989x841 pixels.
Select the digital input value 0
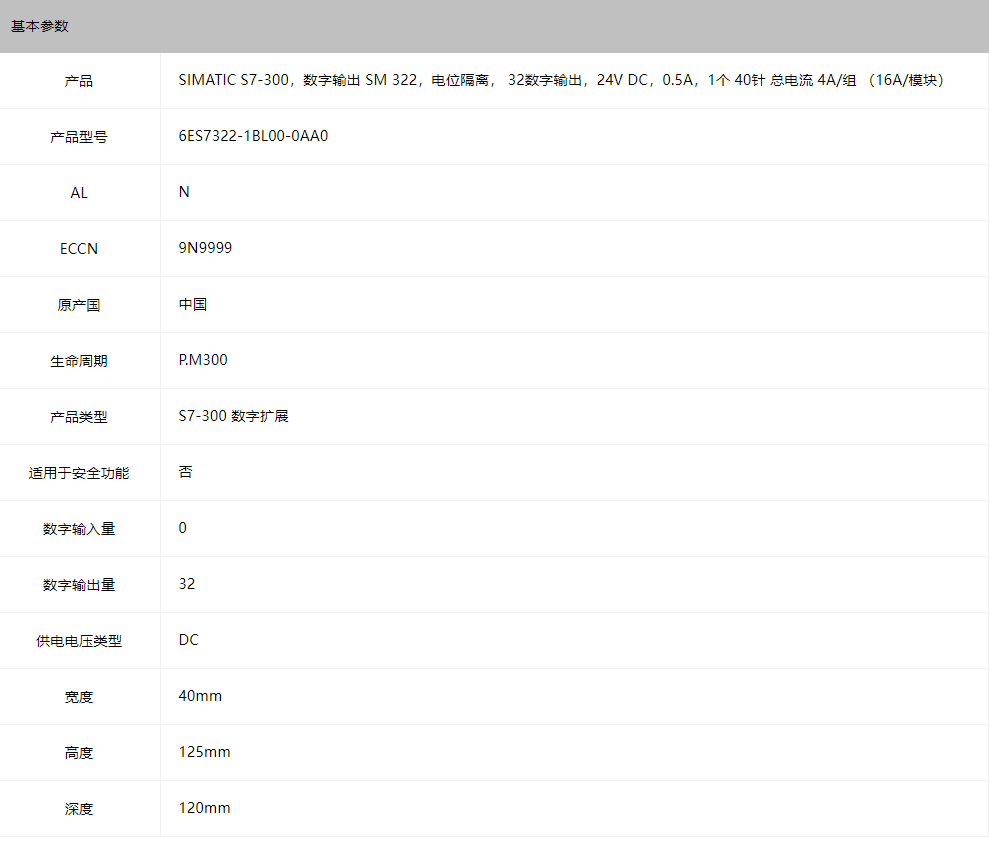pos(183,528)
